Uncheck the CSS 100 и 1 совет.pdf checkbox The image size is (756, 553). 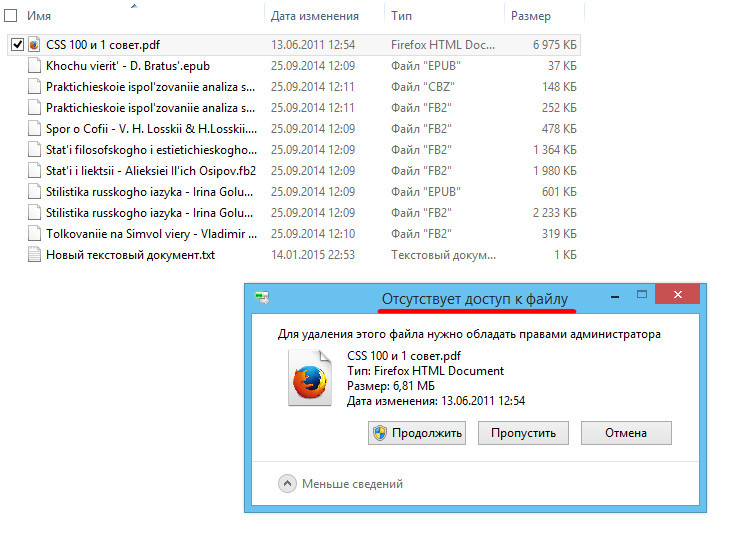pyautogui.click(x=17, y=45)
